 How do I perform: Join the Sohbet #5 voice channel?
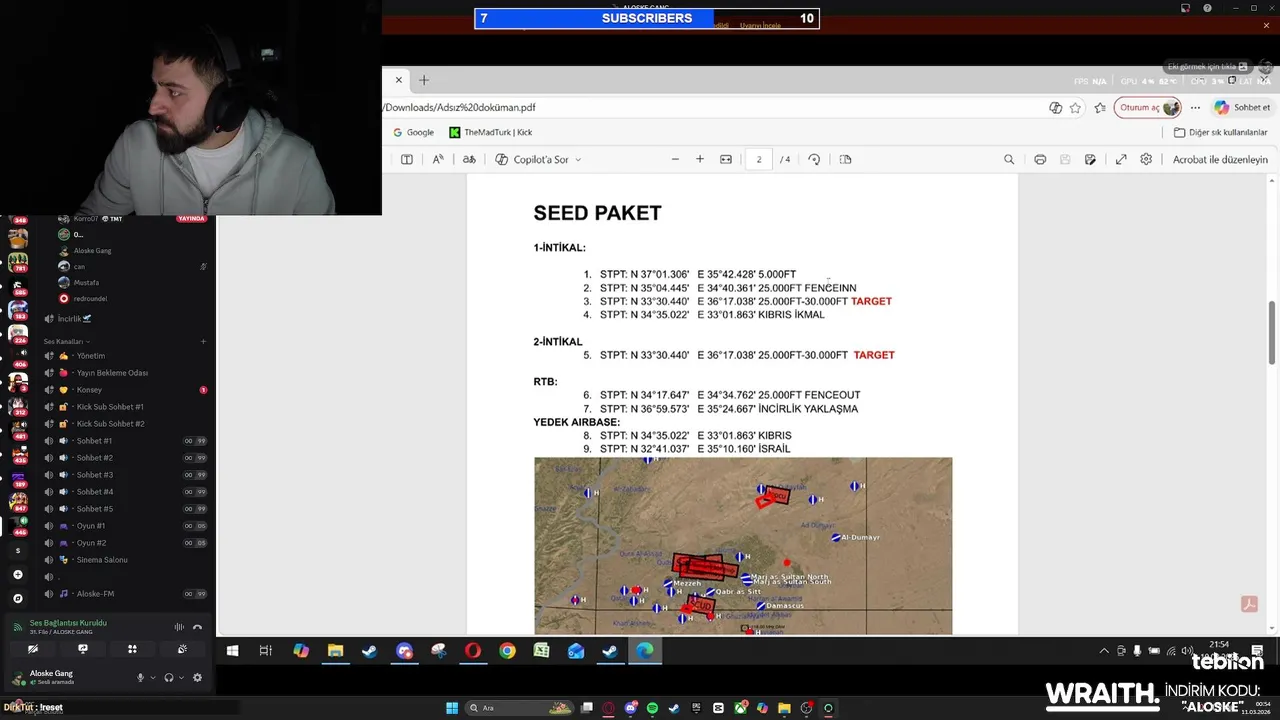(x=125, y=509)
